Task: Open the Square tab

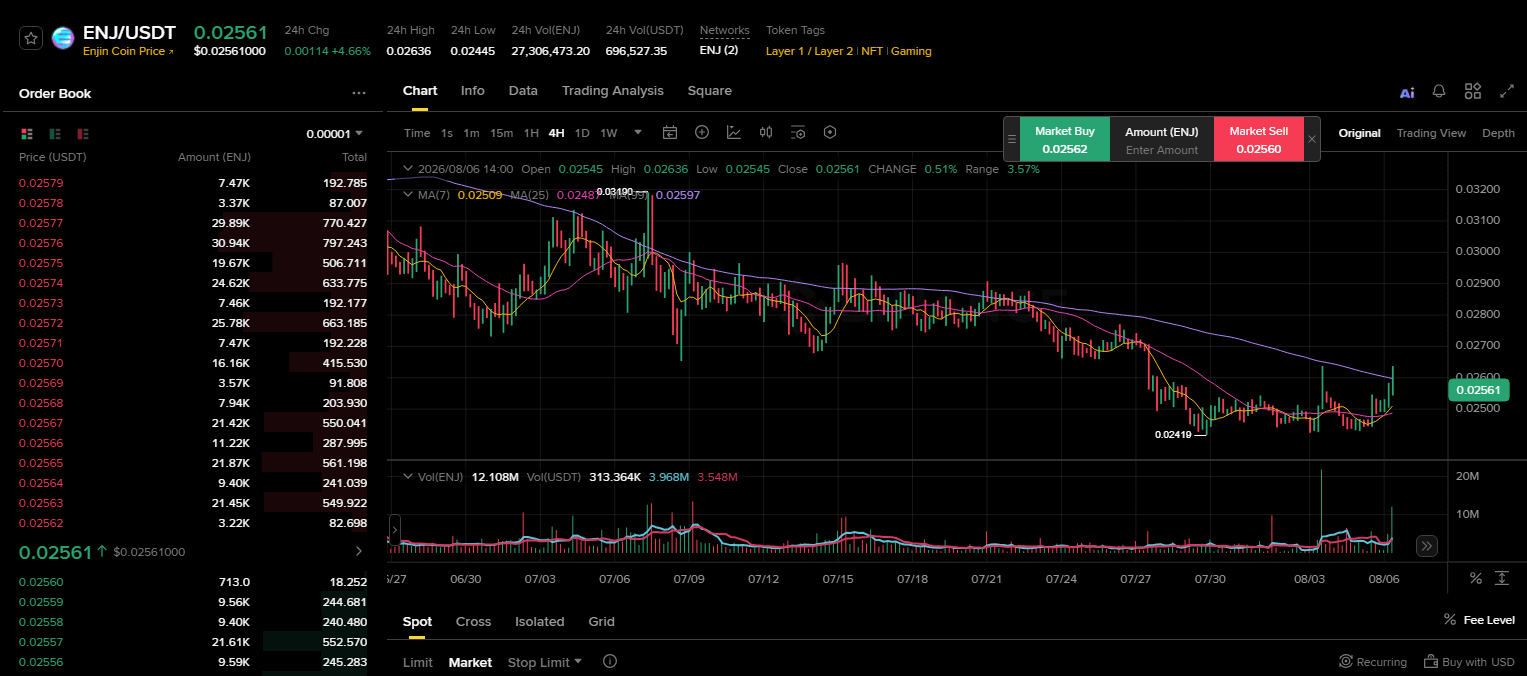Action: (x=710, y=91)
